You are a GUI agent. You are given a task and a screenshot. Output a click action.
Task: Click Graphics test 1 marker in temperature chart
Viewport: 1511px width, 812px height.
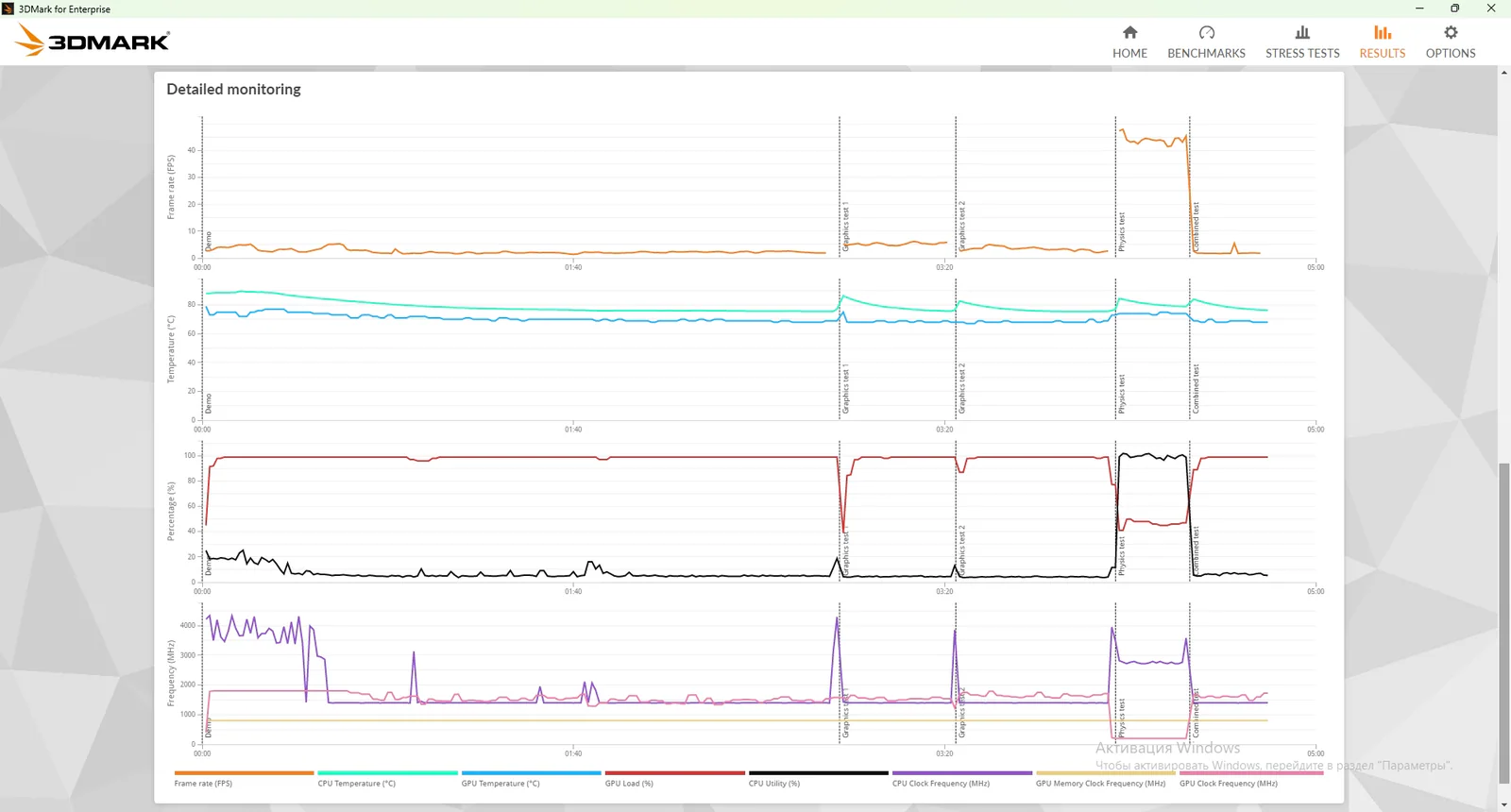pyautogui.click(x=845, y=389)
